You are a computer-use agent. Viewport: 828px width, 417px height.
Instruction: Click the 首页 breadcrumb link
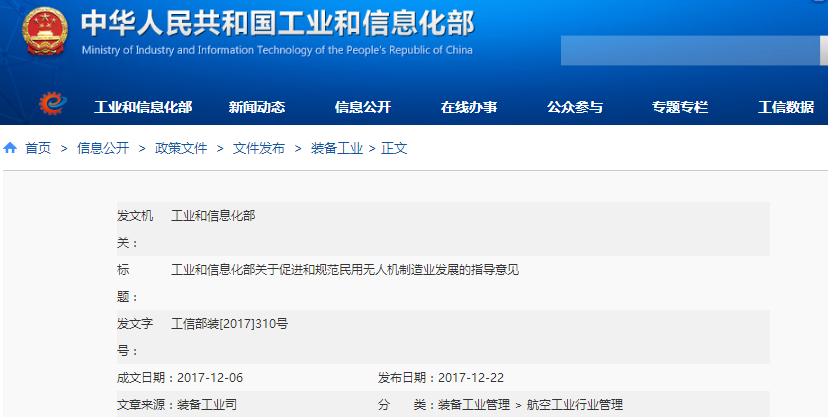(x=38, y=148)
